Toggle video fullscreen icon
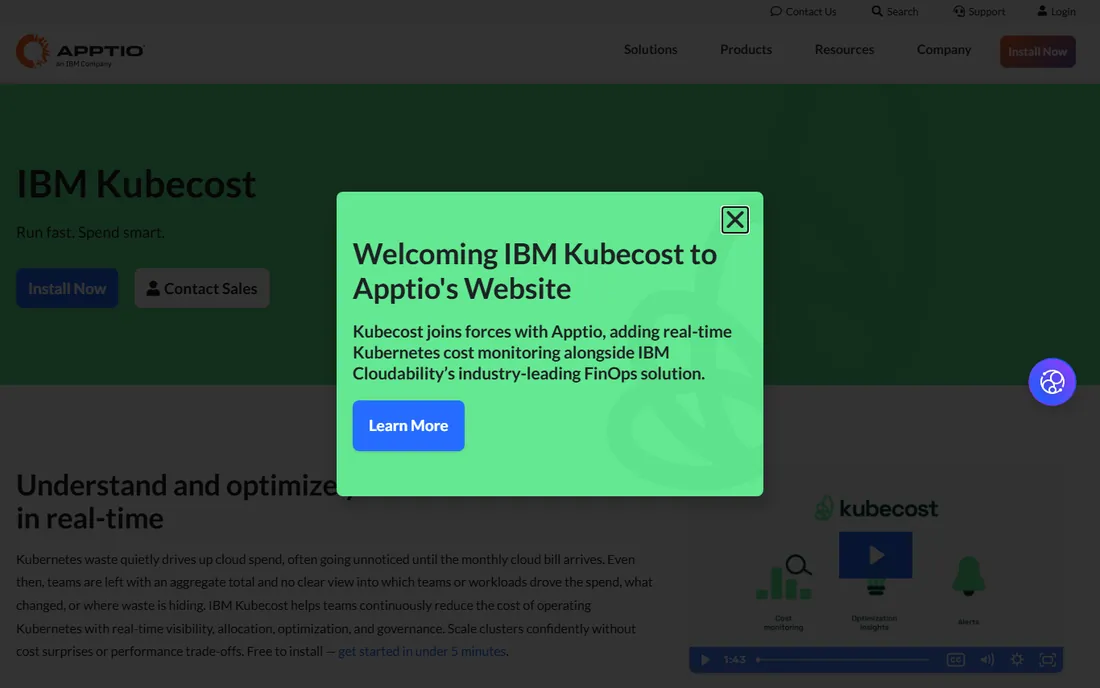The image size is (1100, 688). (1047, 660)
